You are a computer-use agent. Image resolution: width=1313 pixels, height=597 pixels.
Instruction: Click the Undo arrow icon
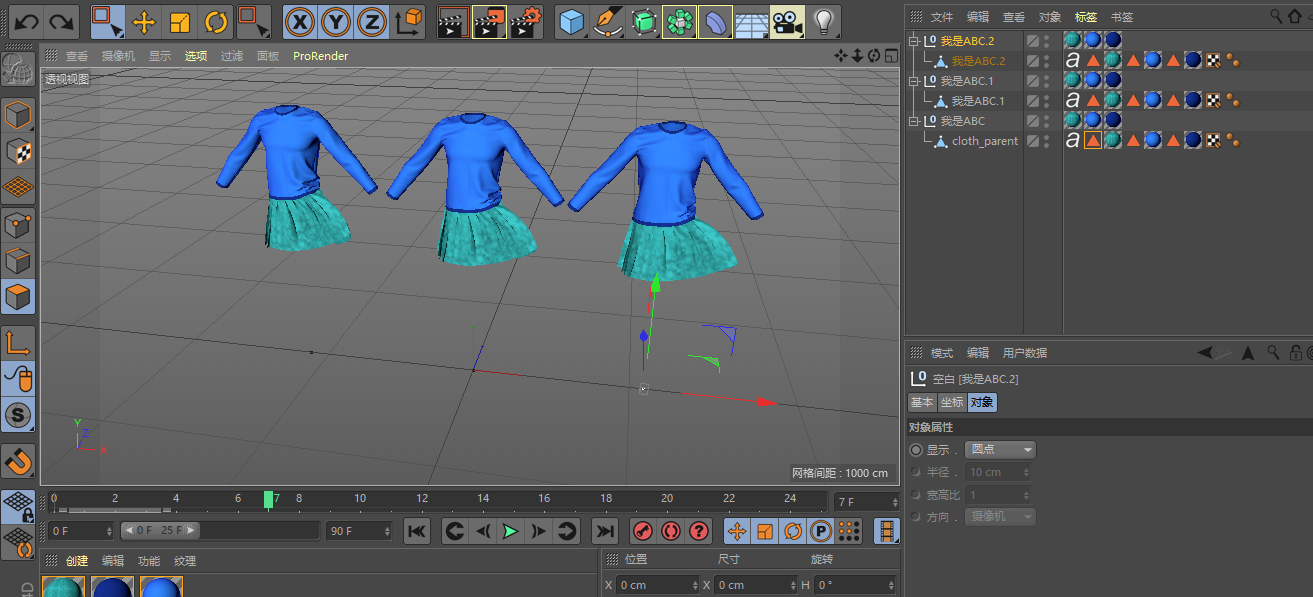click(26, 21)
